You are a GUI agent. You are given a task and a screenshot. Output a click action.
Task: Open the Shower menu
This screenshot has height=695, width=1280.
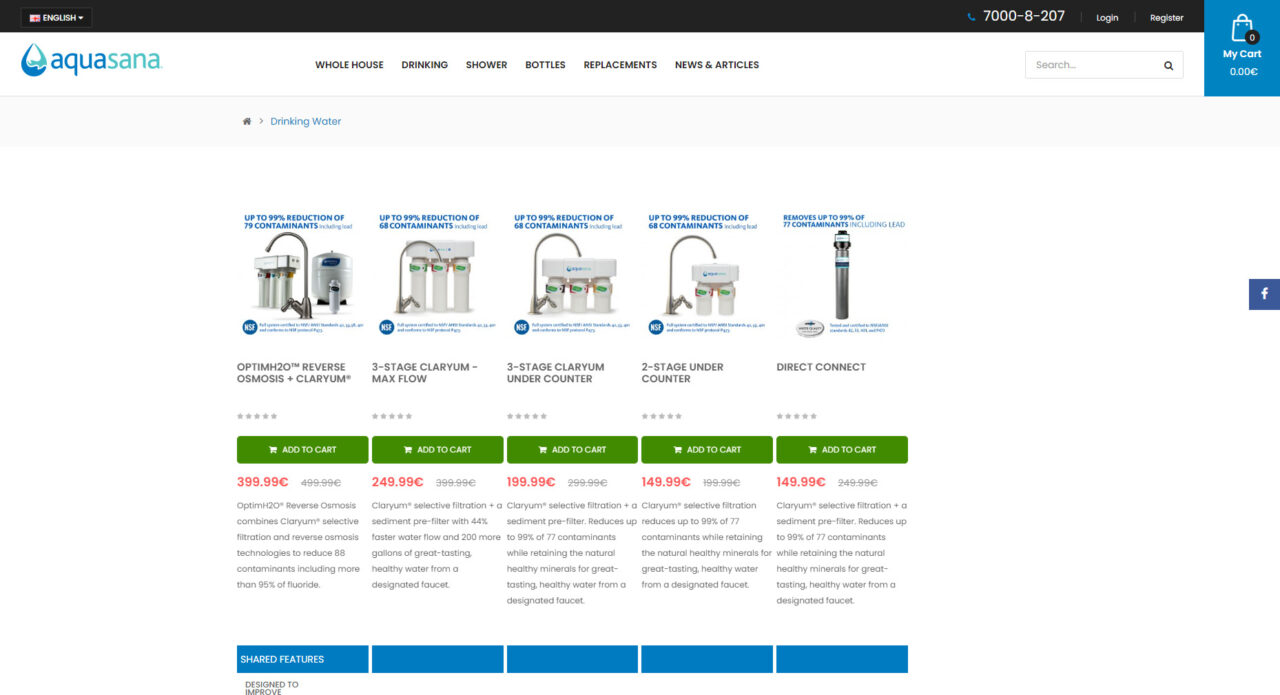pyautogui.click(x=486, y=65)
